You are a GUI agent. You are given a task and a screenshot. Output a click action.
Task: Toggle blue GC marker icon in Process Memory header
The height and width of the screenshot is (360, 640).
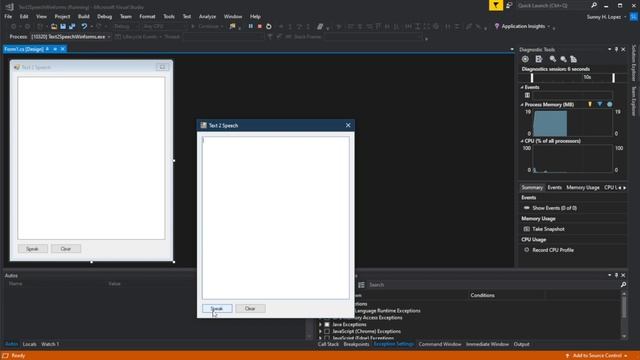coord(600,104)
